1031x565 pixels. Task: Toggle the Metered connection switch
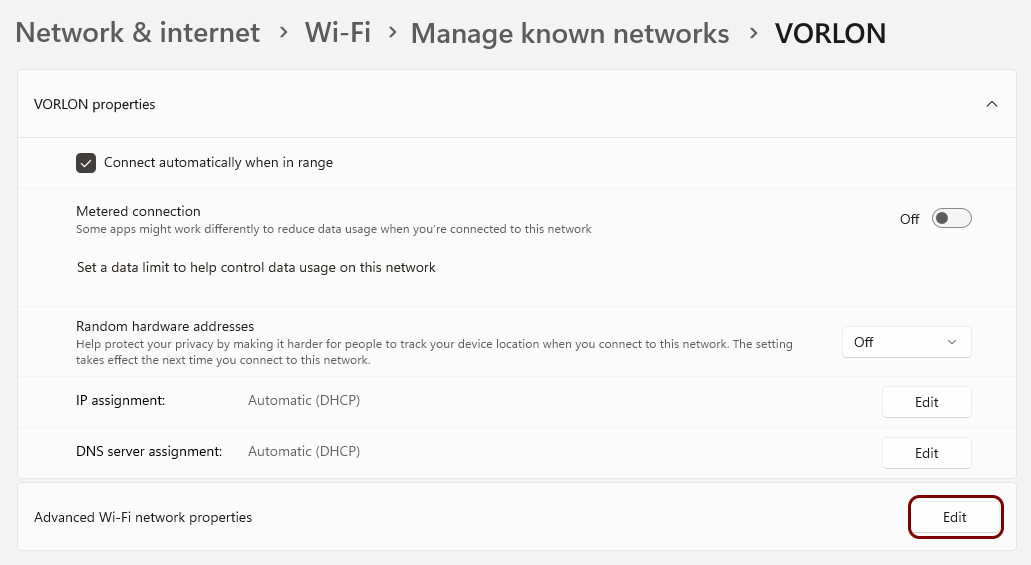[x=951, y=219]
